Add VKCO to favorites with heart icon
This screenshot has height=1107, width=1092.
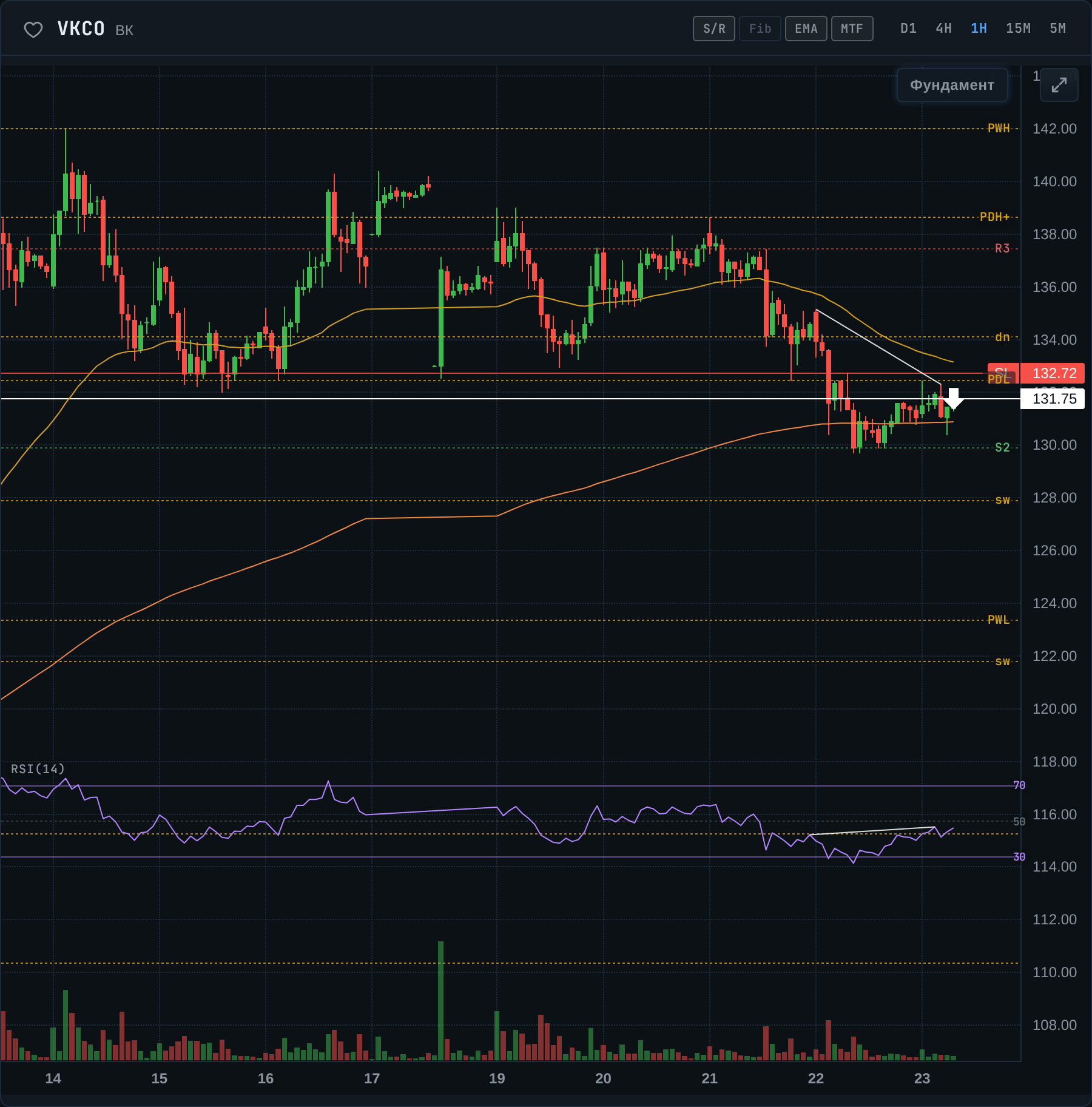(33, 29)
